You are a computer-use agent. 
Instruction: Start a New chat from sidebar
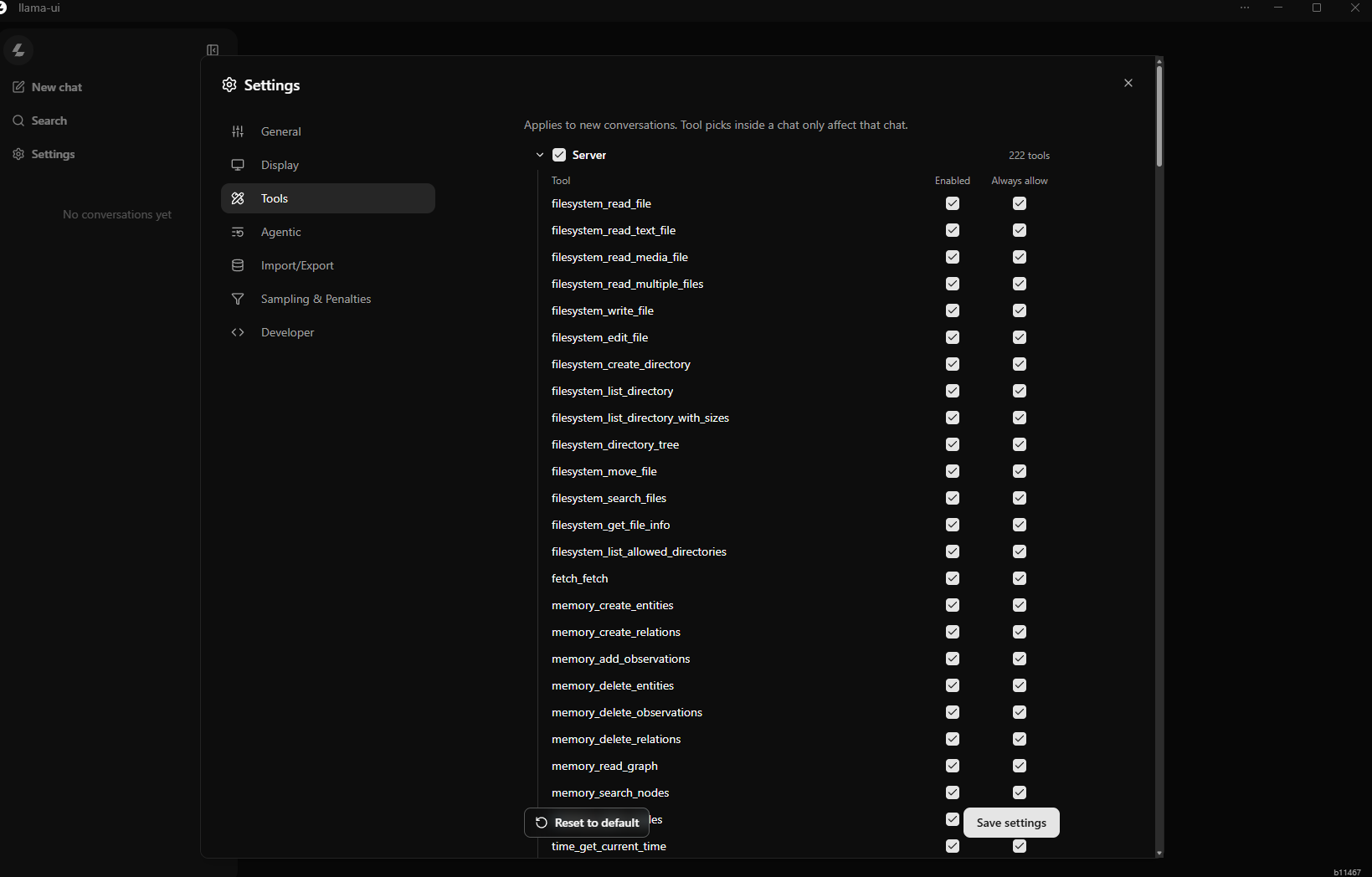(x=57, y=87)
